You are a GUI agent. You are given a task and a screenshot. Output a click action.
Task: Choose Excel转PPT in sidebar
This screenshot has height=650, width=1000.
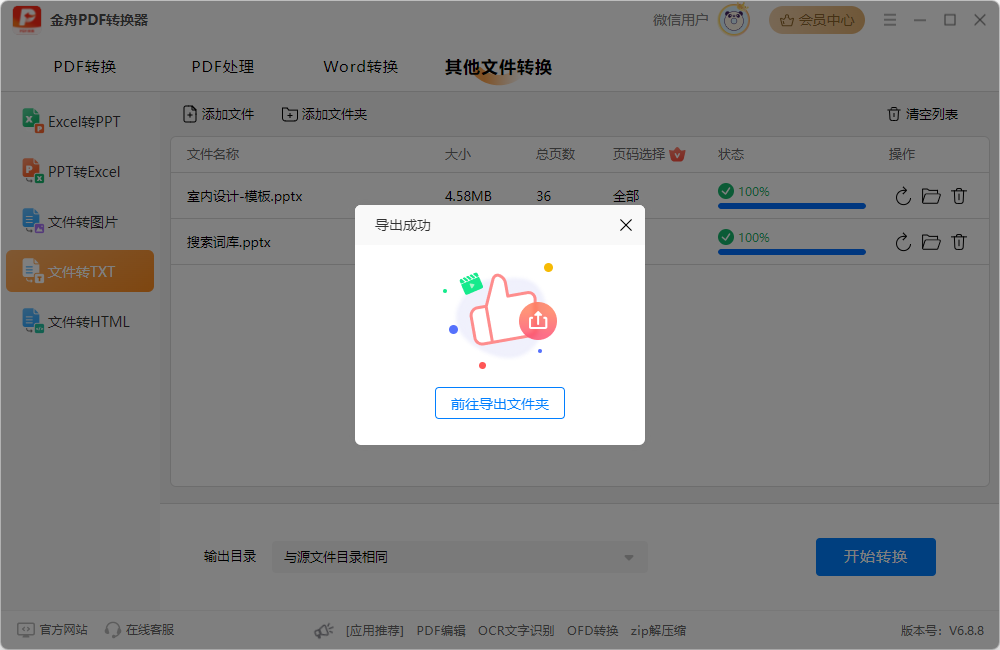(x=80, y=121)
